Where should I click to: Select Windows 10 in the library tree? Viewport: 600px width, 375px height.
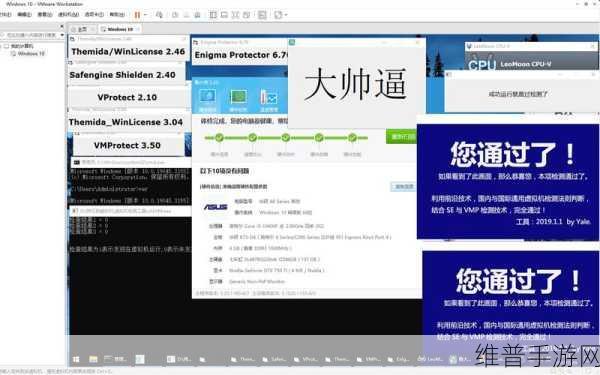coord(31,54)
